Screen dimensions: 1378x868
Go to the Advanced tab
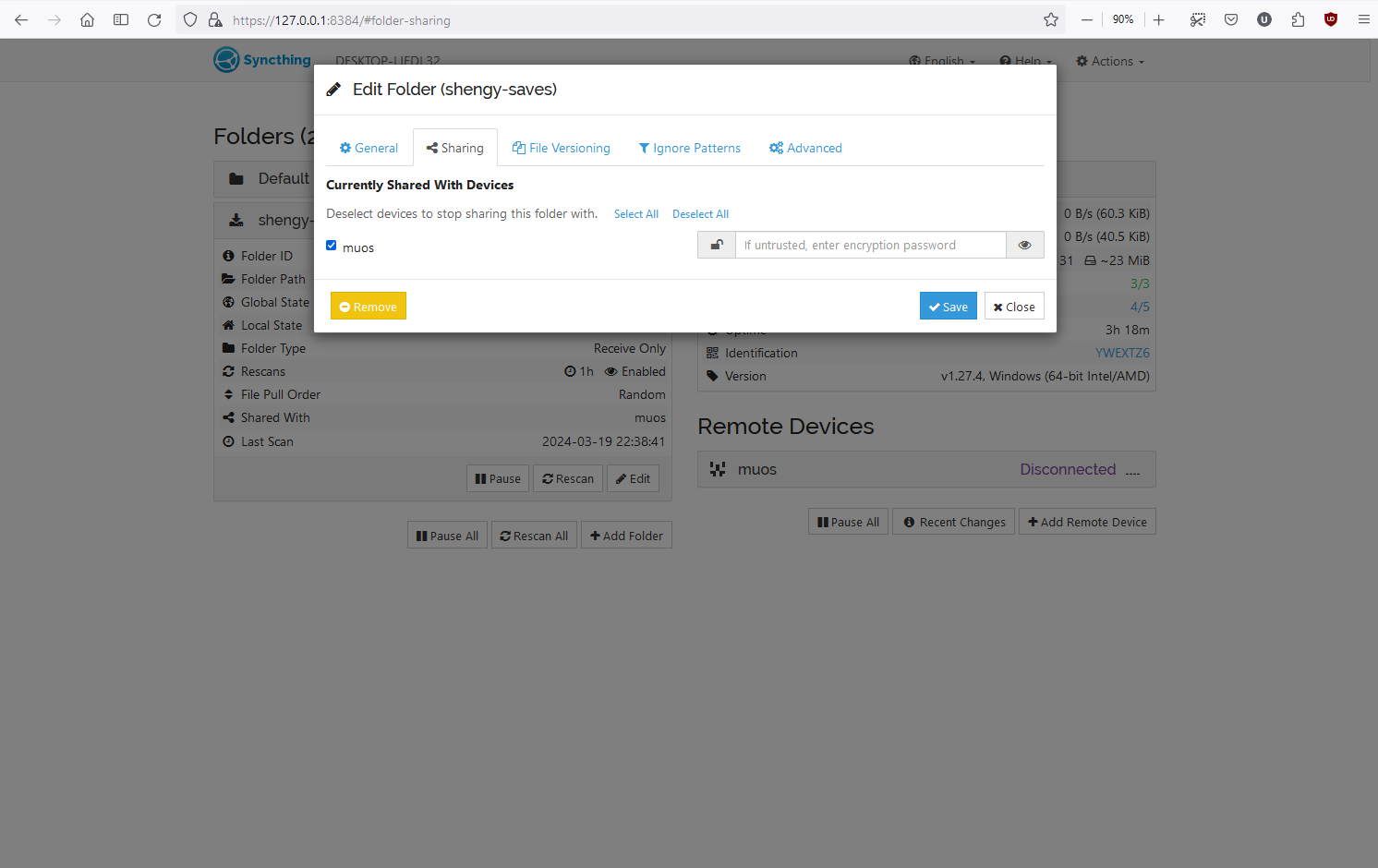[805, 148]
